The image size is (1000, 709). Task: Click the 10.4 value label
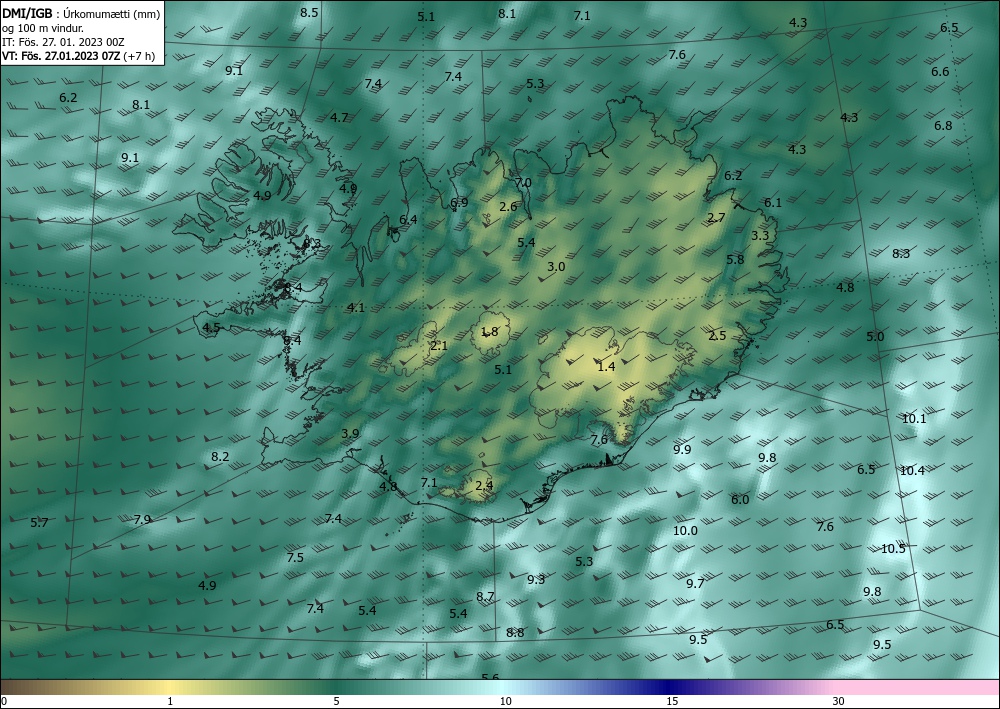pyautogui.click(x=912, y=470)
